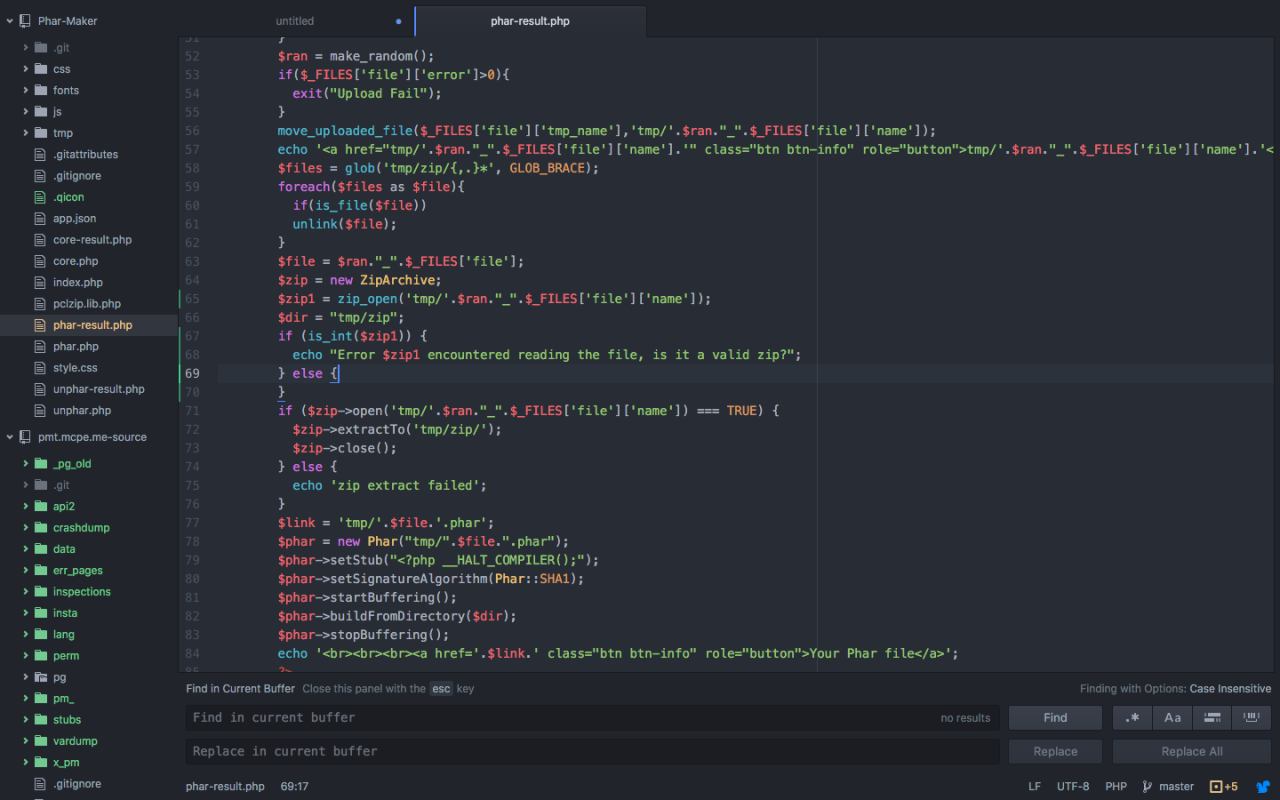Click the $zip->close(); line
Viewport: 1280px width, 800px height.
click(344, 448)
